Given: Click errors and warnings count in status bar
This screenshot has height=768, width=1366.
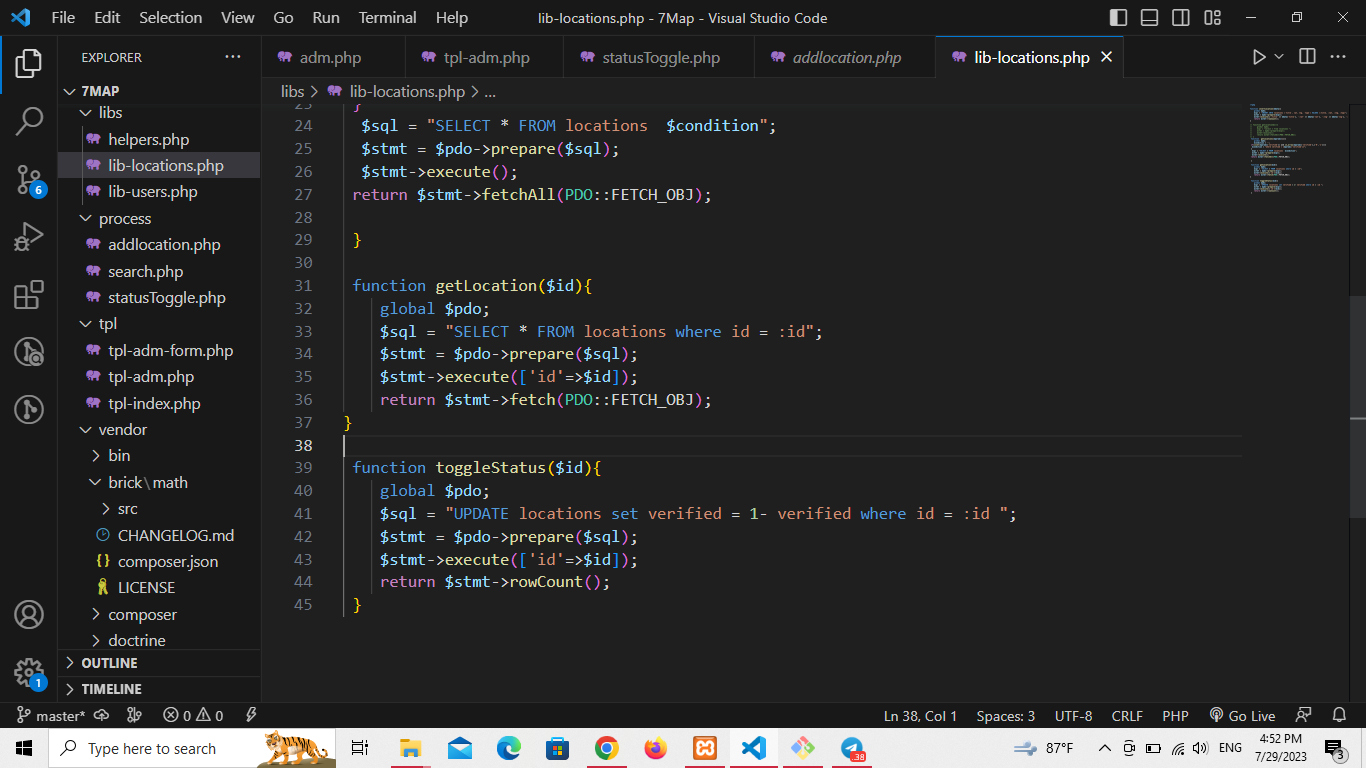Looking at the screenshot, I should (194, 716).
